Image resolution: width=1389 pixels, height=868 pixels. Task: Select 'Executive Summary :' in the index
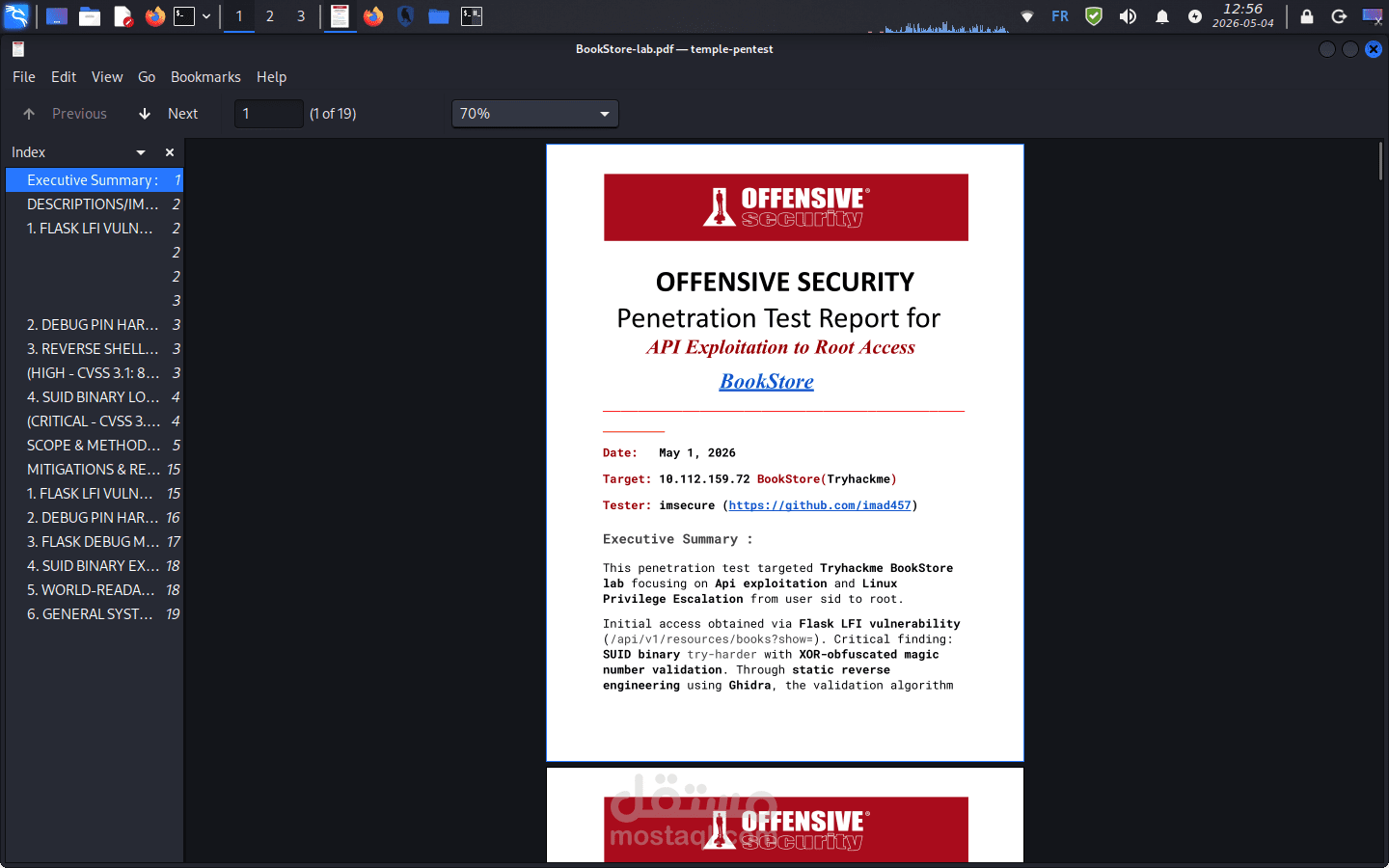point(95,180)
